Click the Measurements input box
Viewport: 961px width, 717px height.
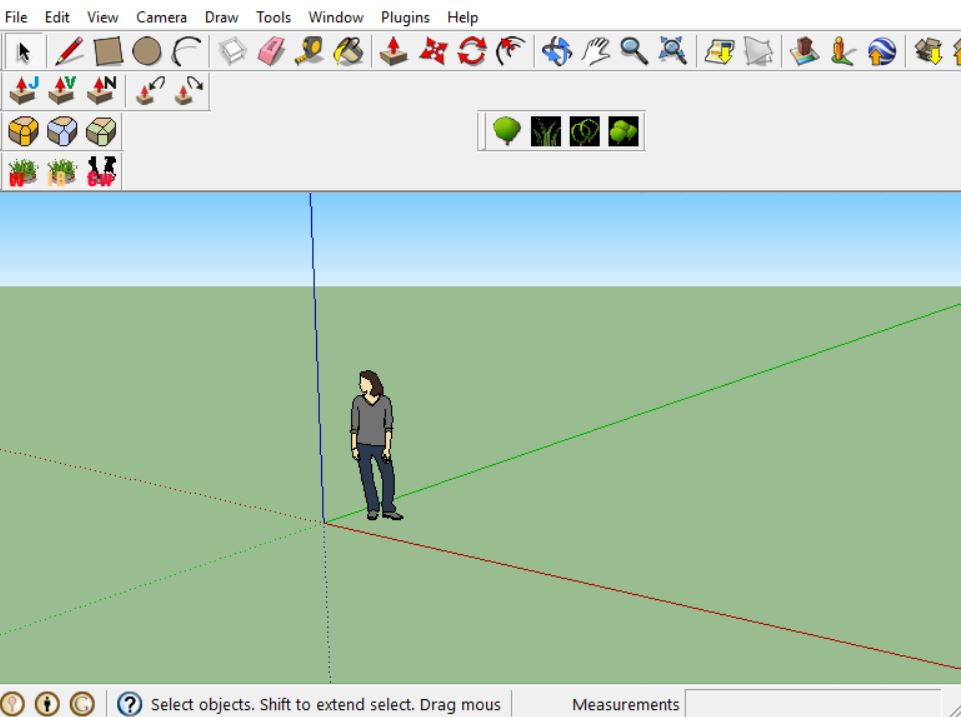(812, 704)
